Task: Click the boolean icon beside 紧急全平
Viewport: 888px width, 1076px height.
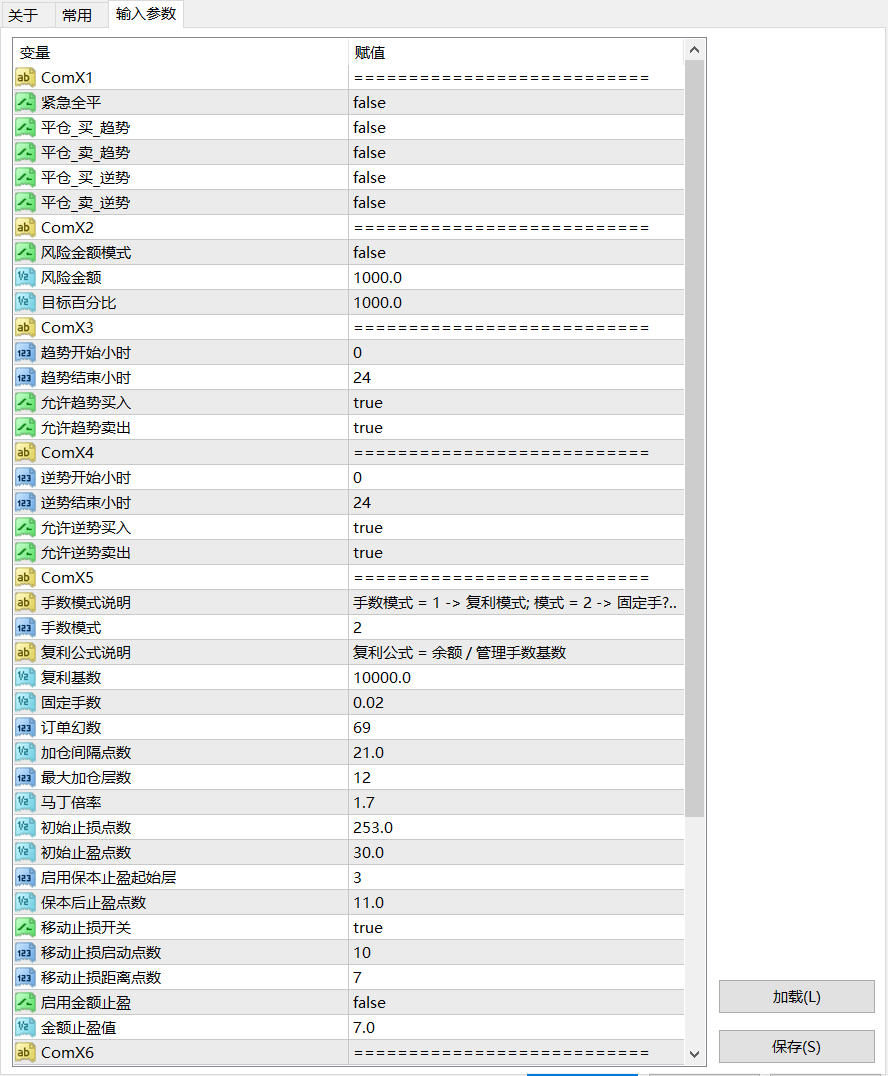Action: tap(26, 102)
